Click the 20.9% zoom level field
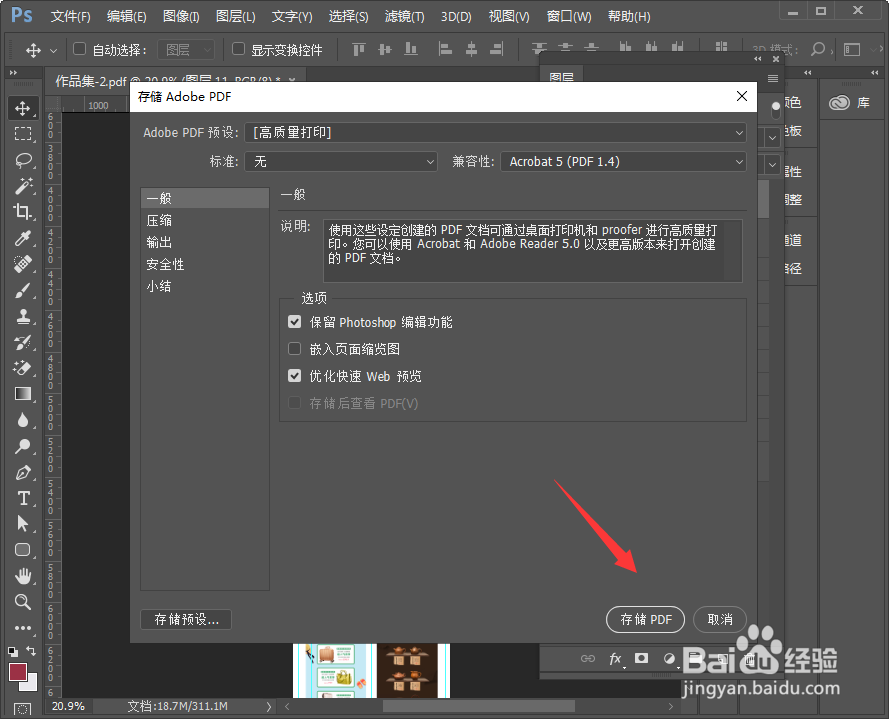889x719 pixels. pos(69,707)
